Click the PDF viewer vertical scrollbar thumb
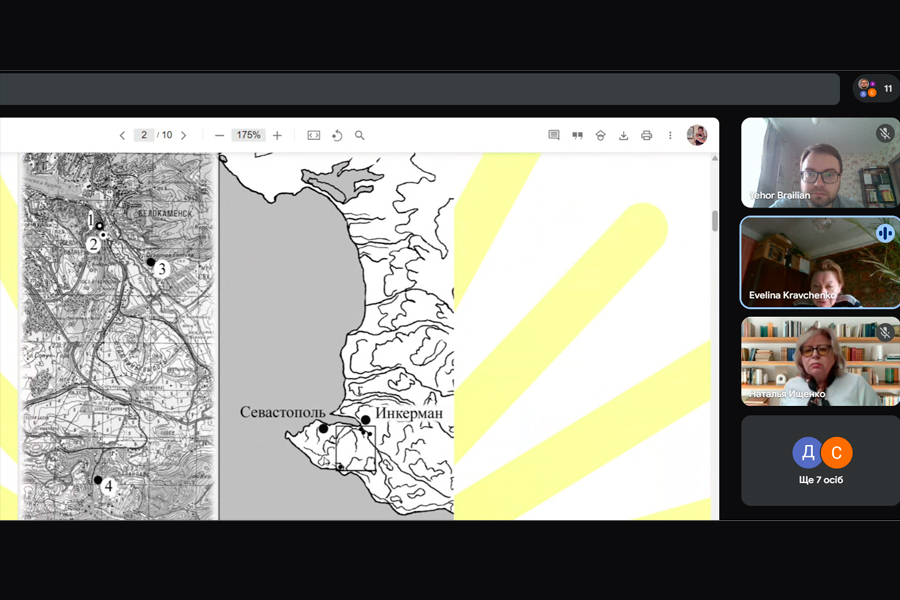 (x=715, y=220)
